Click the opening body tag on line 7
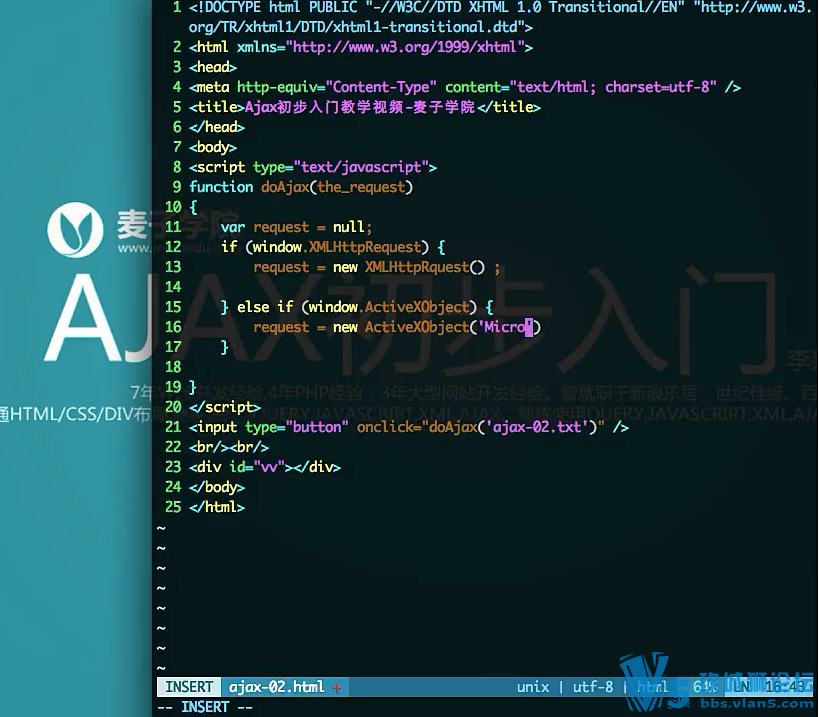Screen dimensions: 819x717 (x=213, y=147)
